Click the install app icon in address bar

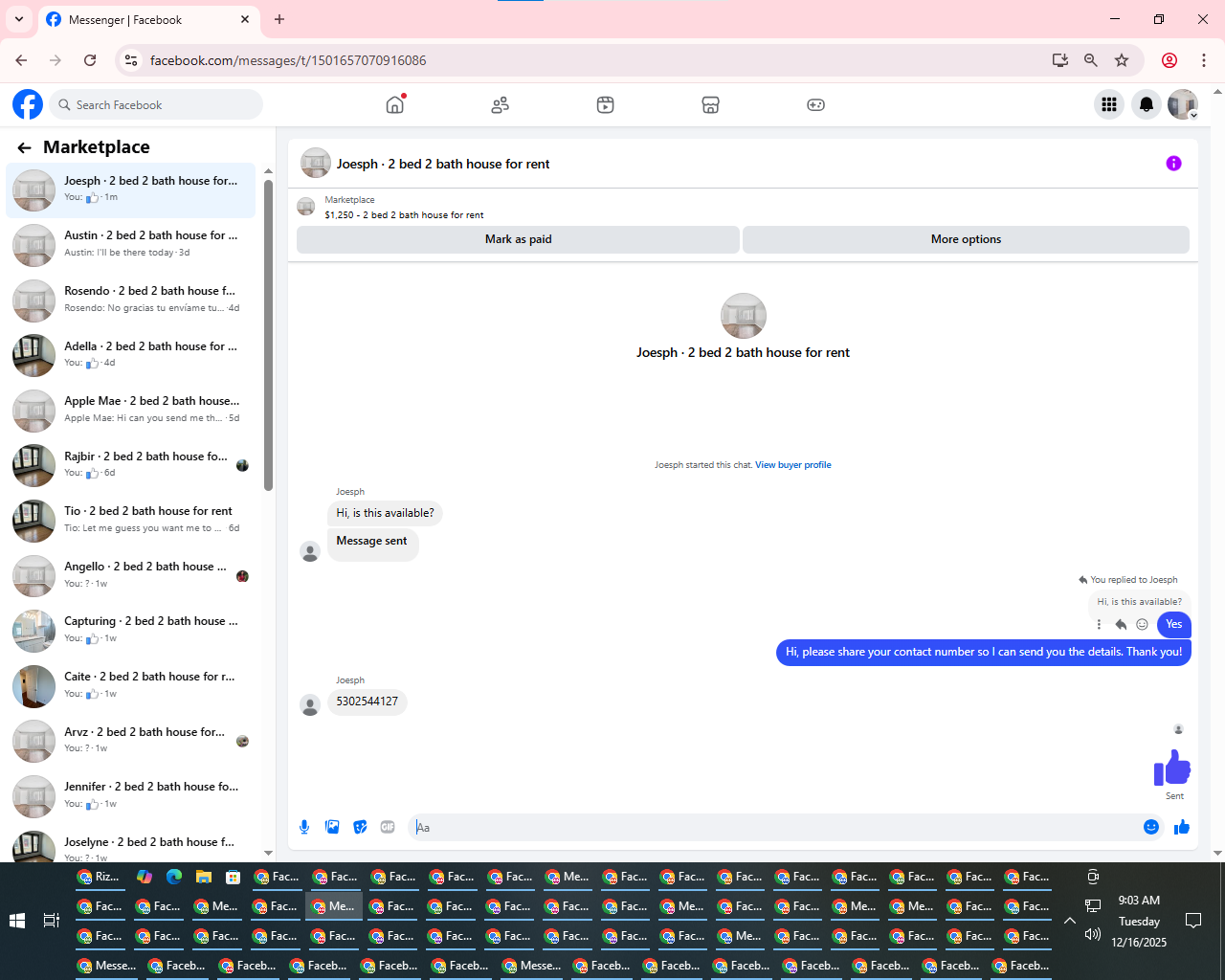1060,60
